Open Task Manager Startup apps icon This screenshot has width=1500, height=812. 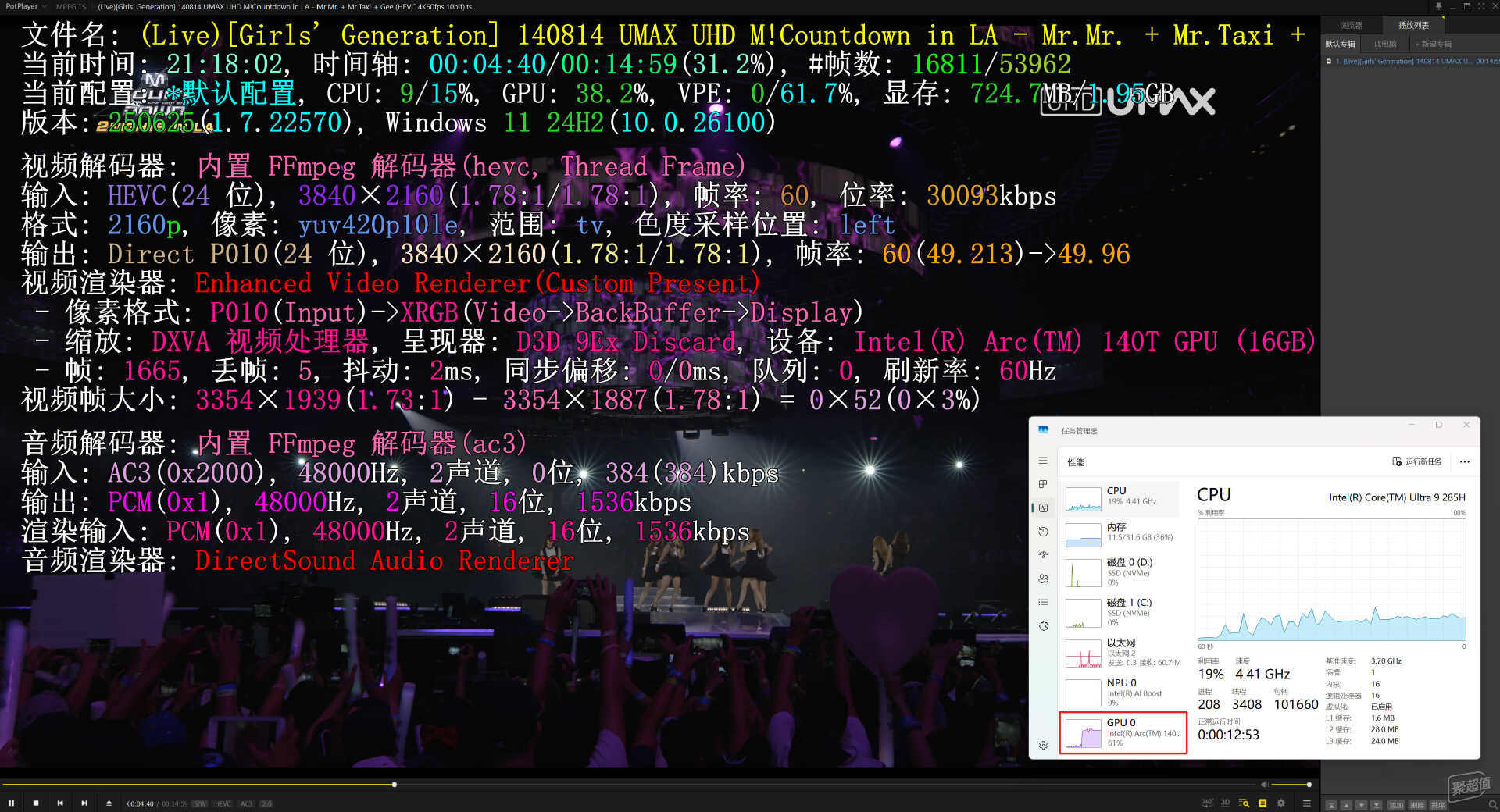(x=1043, y=555)
